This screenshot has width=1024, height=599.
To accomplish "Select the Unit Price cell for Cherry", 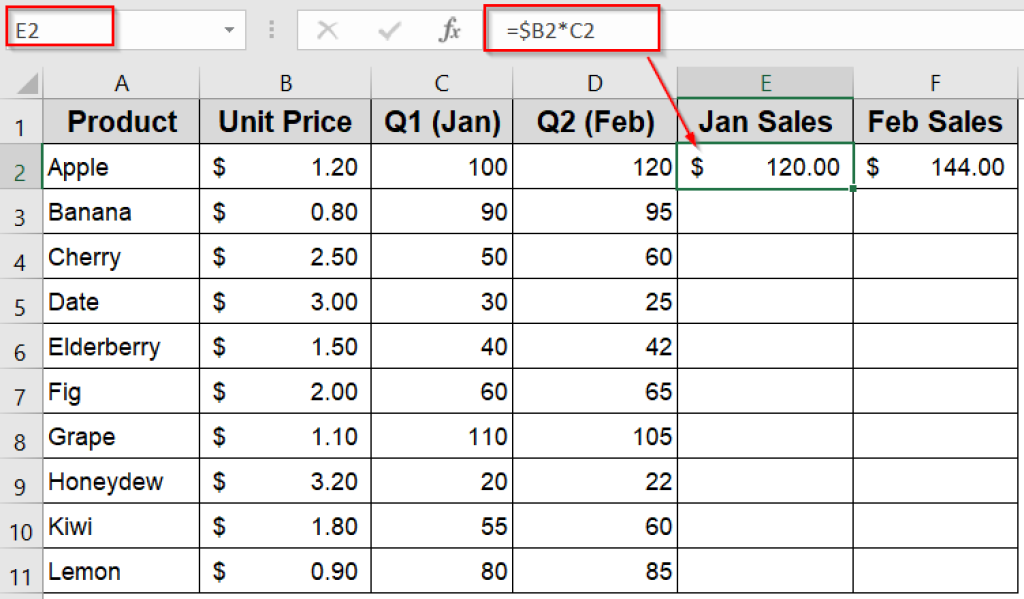I will (286, 256).
